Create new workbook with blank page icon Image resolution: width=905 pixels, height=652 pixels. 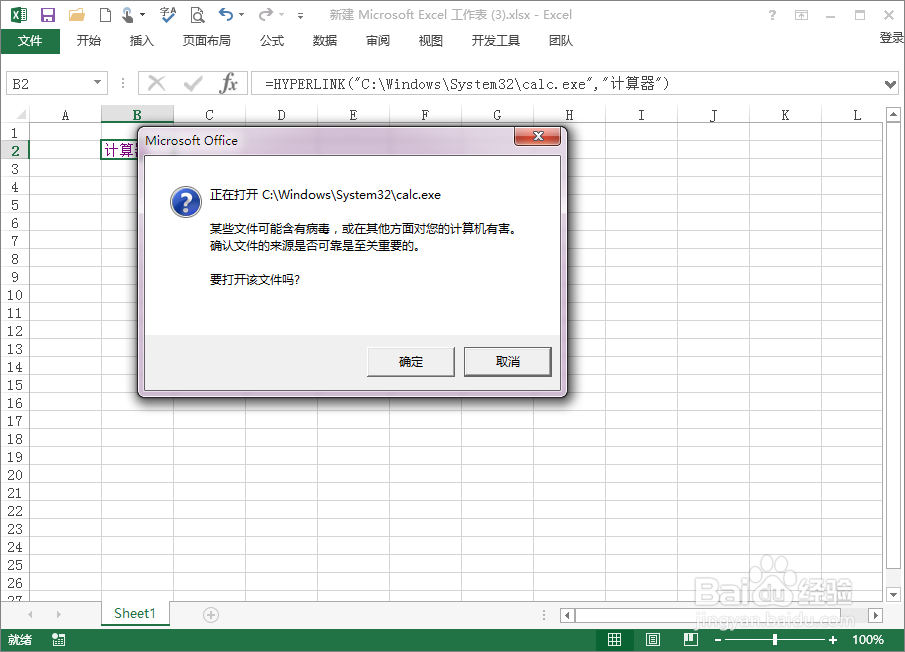point(105,15)
